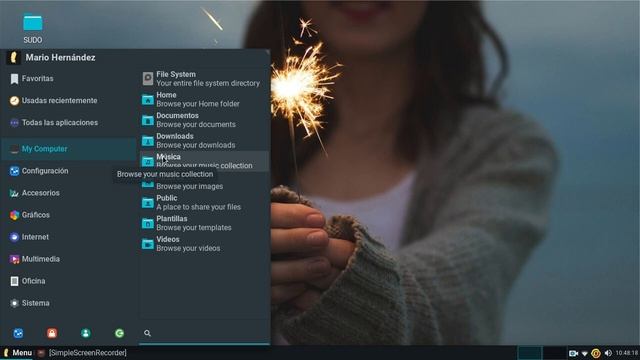Open the Gráficos category
The image size is (640, 360).
tap(69, 215)
